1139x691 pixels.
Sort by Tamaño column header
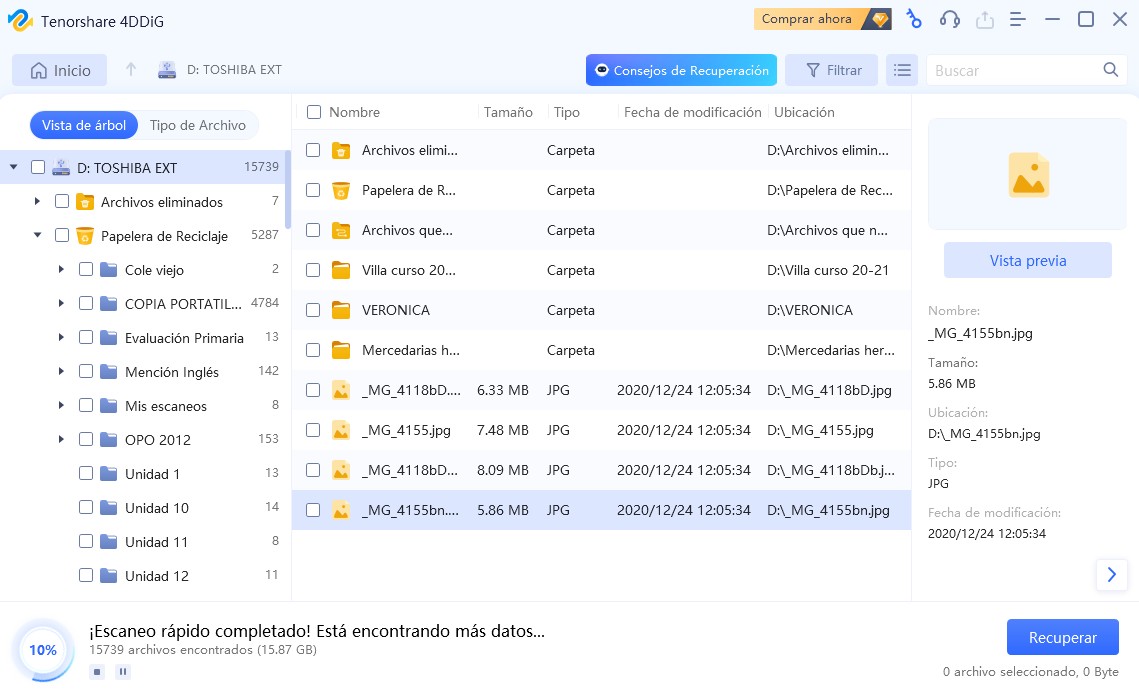pos(508,112)
